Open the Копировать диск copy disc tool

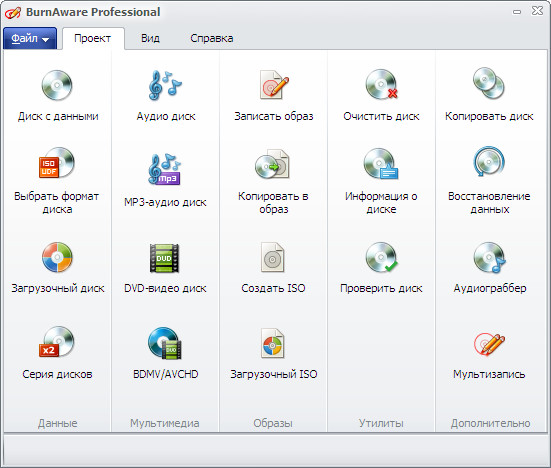click(x=489, y=84)
